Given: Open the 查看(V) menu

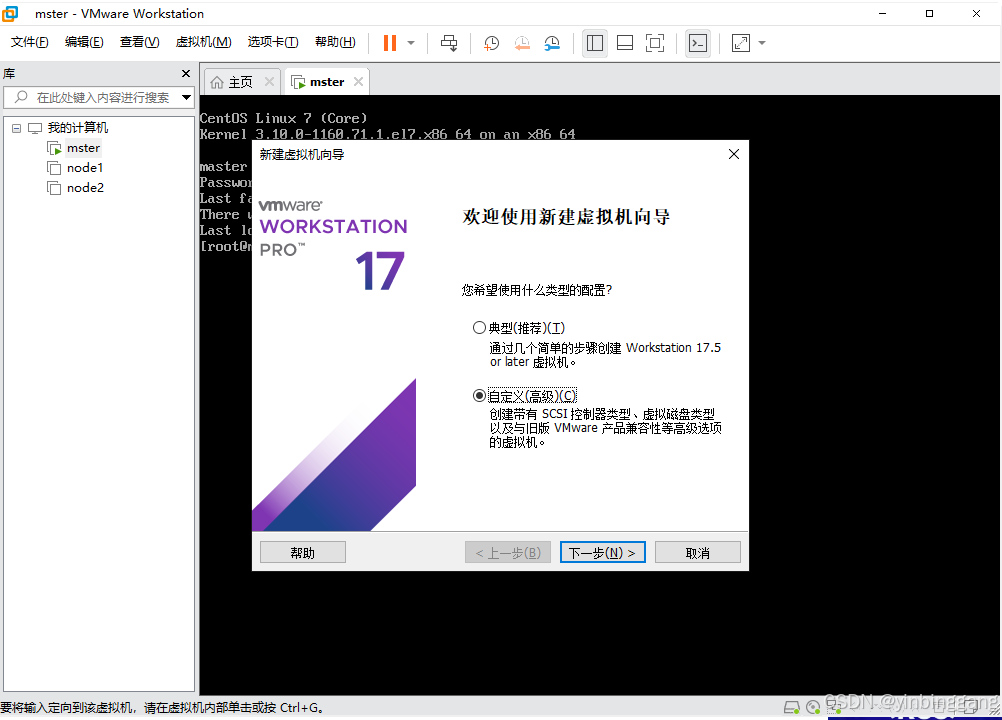Looking at the screenshot, I should click(139, 42).
